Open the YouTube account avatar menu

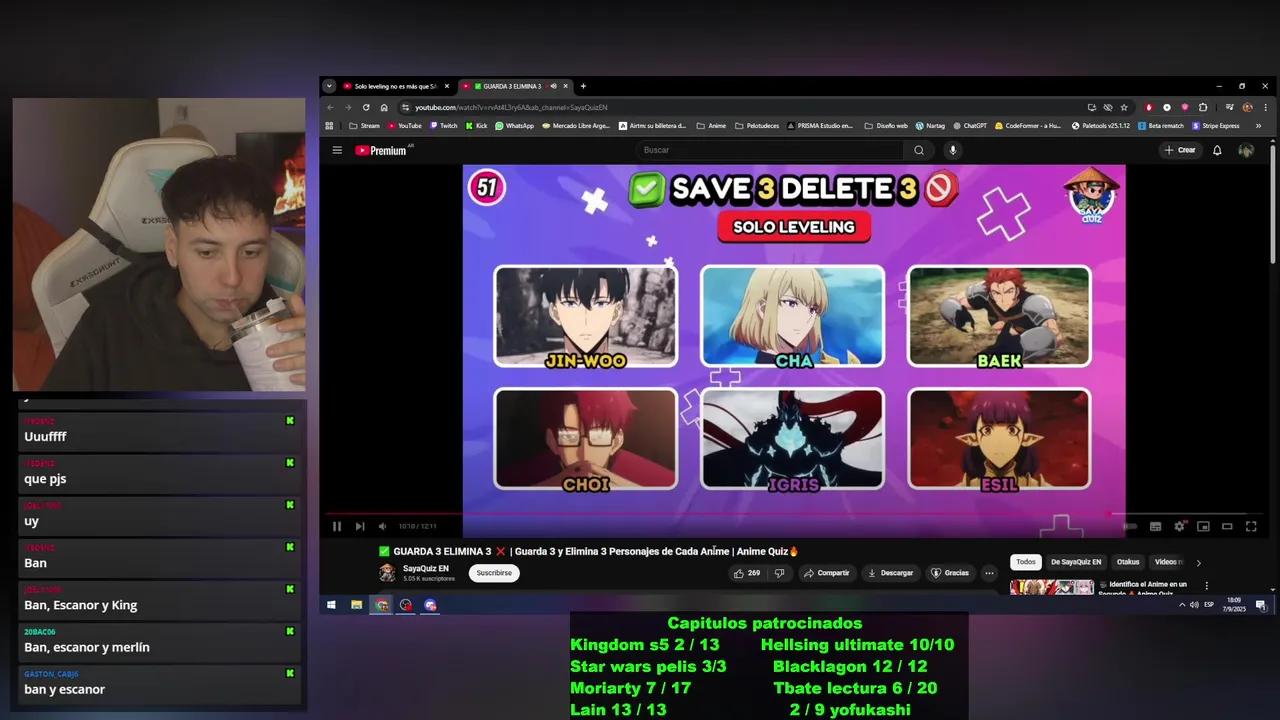click(x=1246, y=150)
